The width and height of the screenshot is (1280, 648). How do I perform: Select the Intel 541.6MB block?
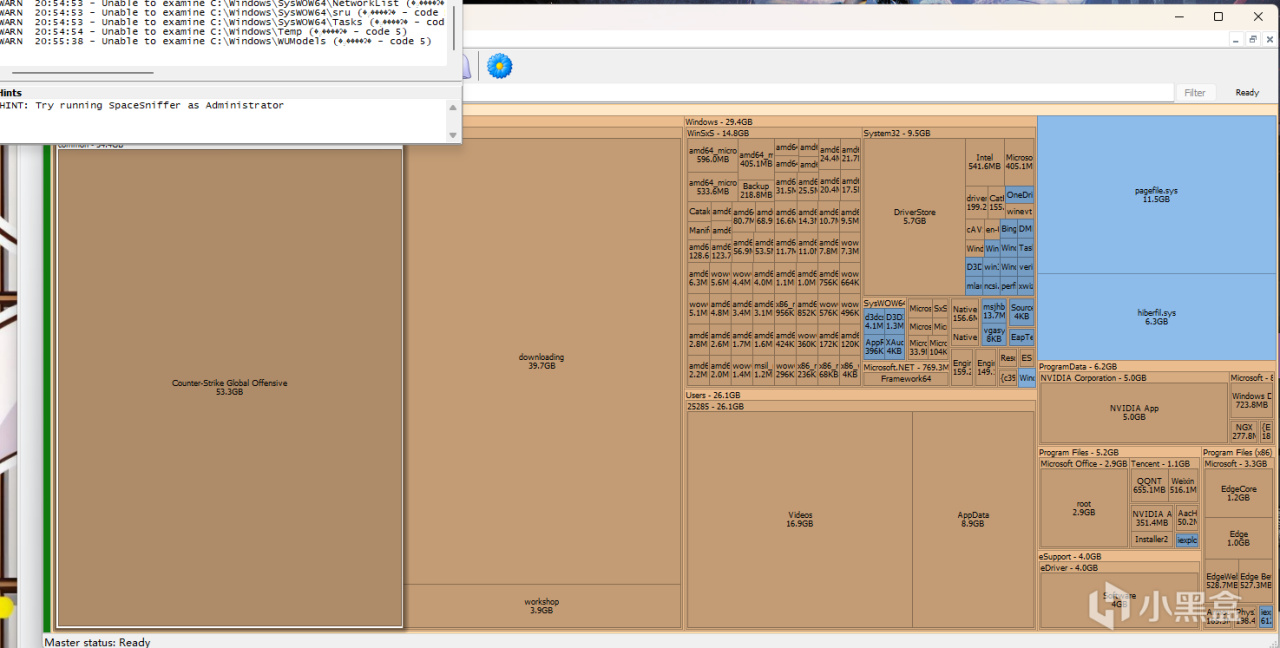(984, 161)
